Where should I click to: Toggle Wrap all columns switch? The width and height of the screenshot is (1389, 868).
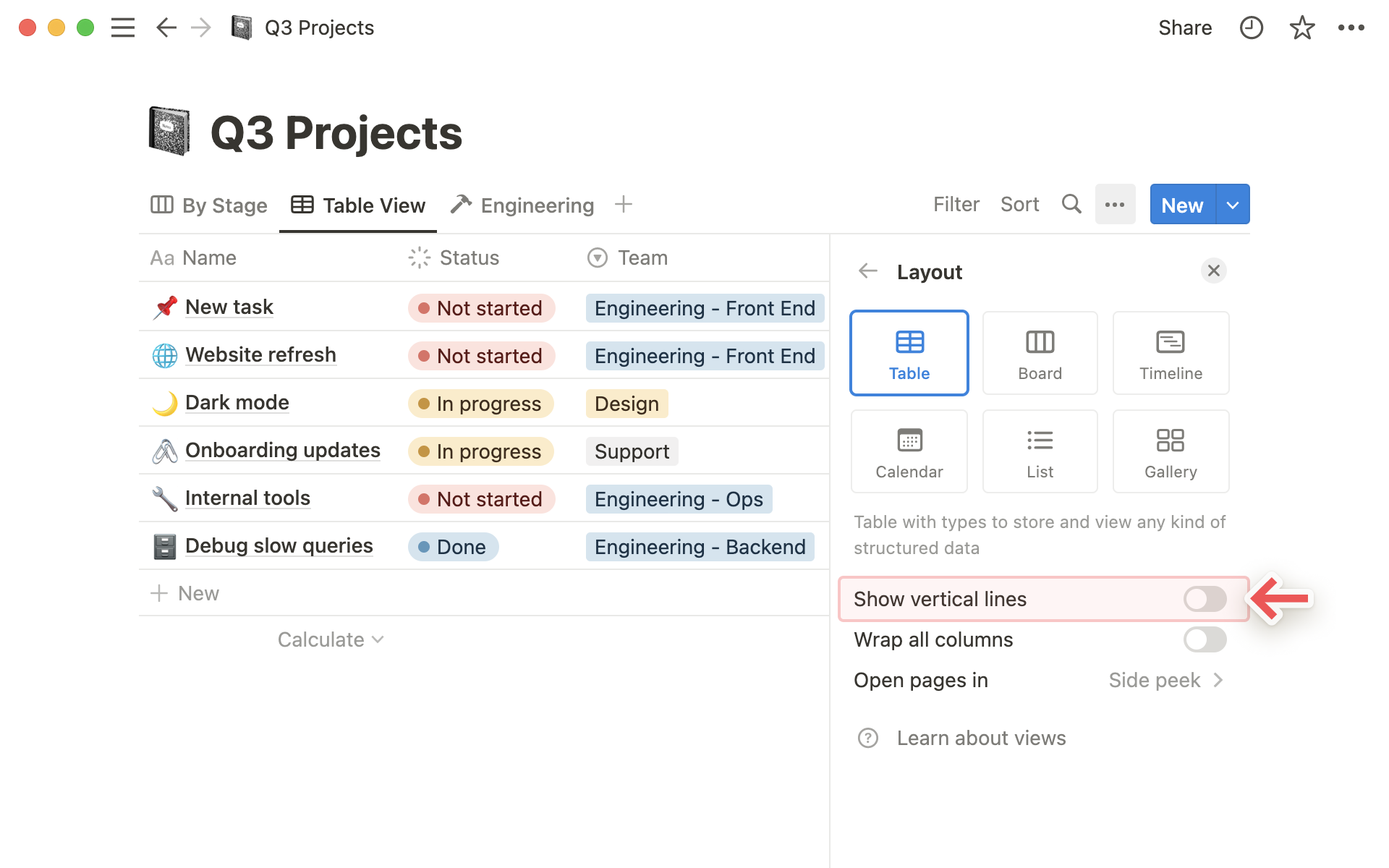tap(1205, 639)
